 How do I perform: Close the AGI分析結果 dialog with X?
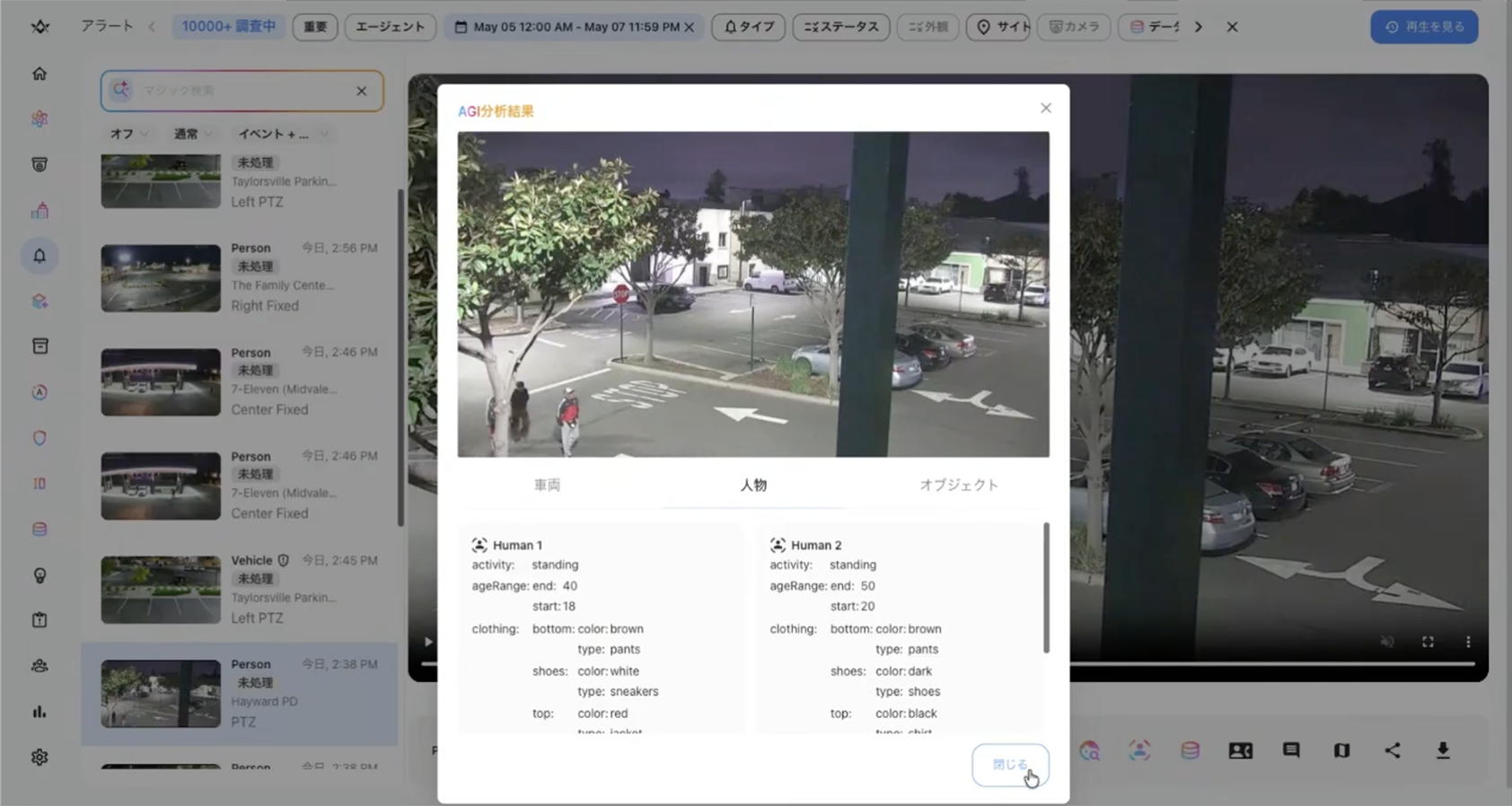tap(1046, 108)
